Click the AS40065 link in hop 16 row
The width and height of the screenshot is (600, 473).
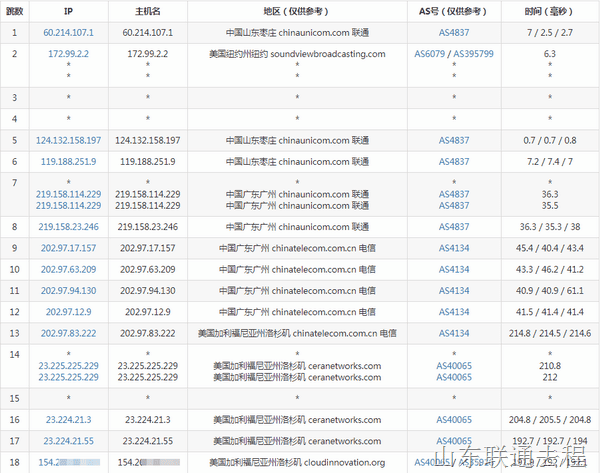[x=454, y=420]
